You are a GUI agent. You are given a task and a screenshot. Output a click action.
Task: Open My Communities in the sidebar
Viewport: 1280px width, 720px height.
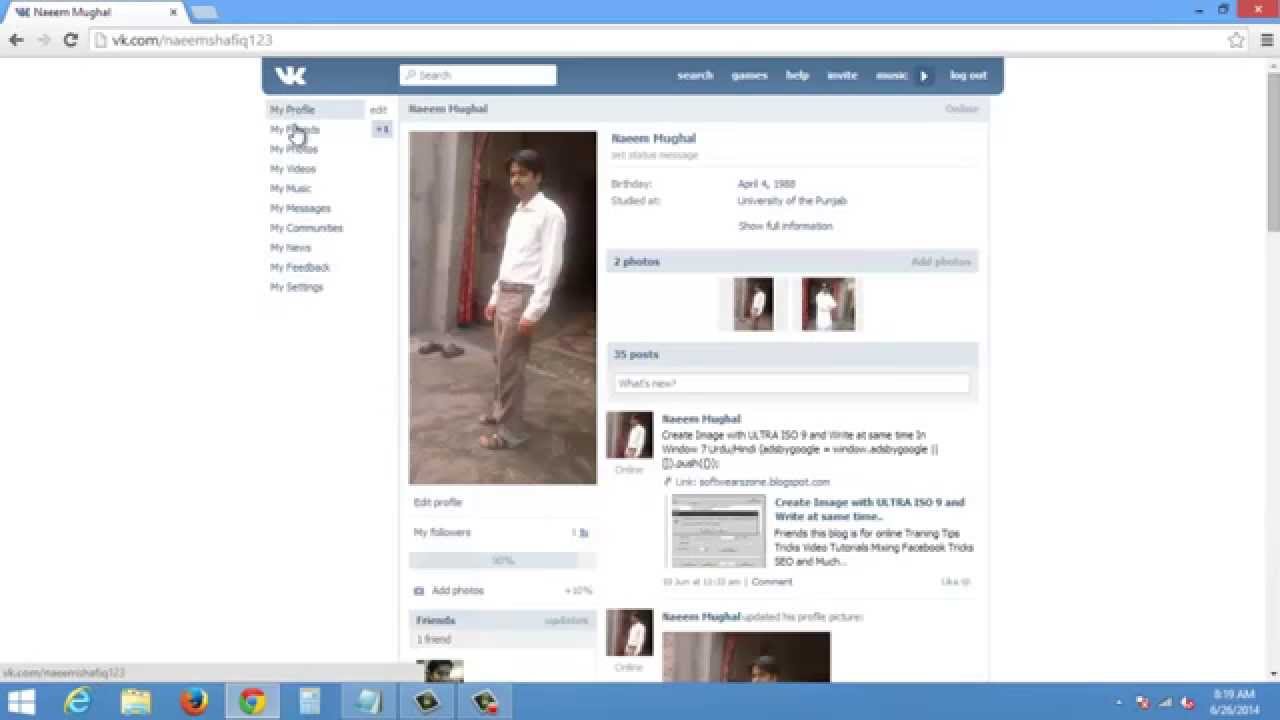click(306, 228)
